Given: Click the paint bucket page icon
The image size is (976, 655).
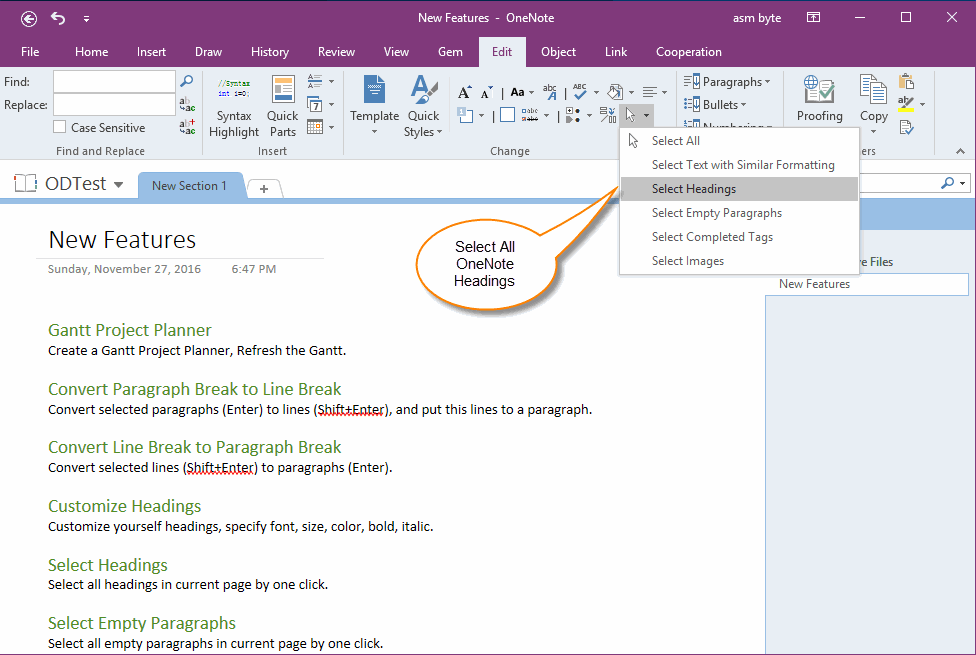Looking at the screenshot, I should [x=615, y=92].
